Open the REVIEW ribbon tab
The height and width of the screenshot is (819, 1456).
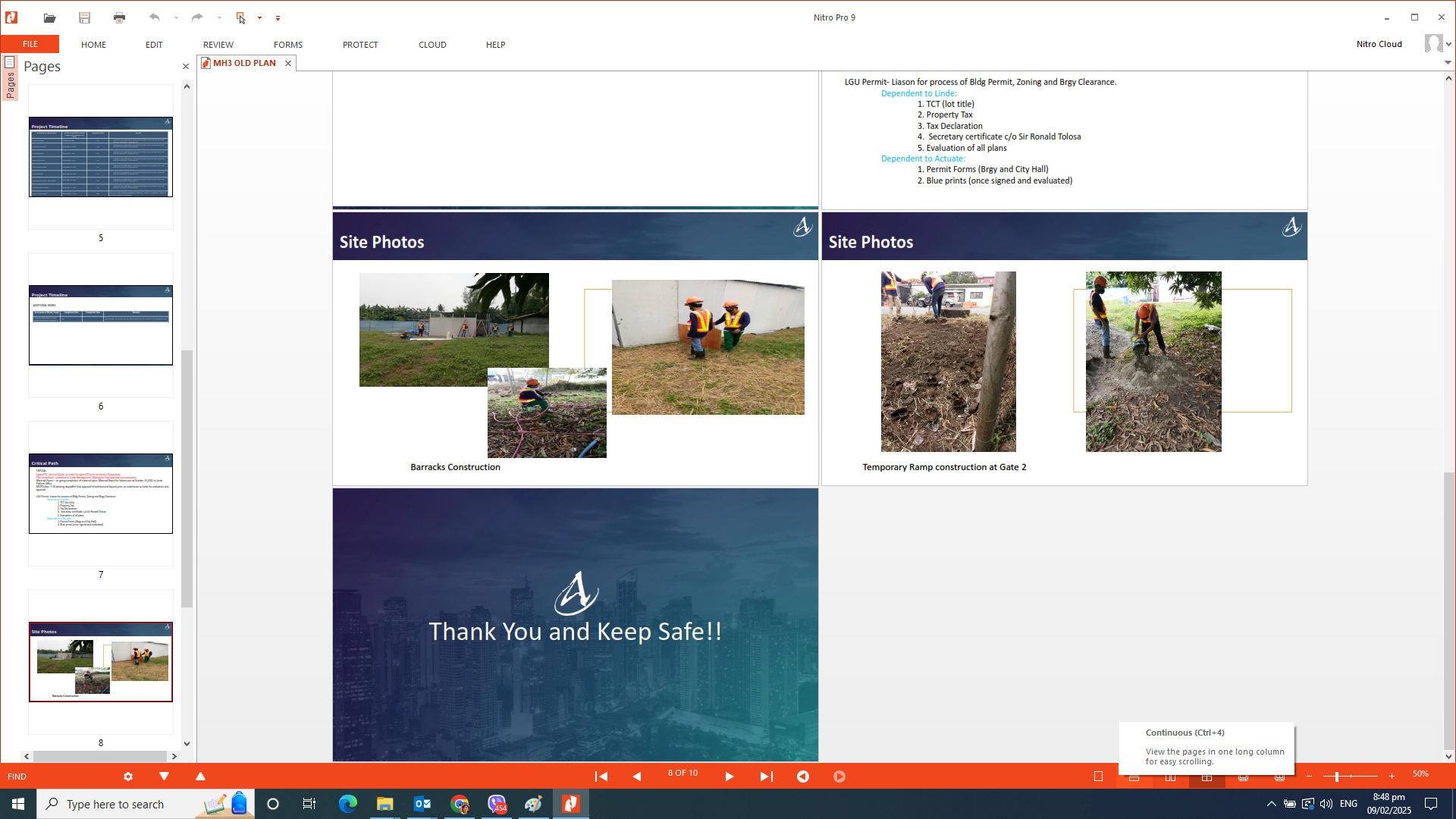click(x=218, y=45)
